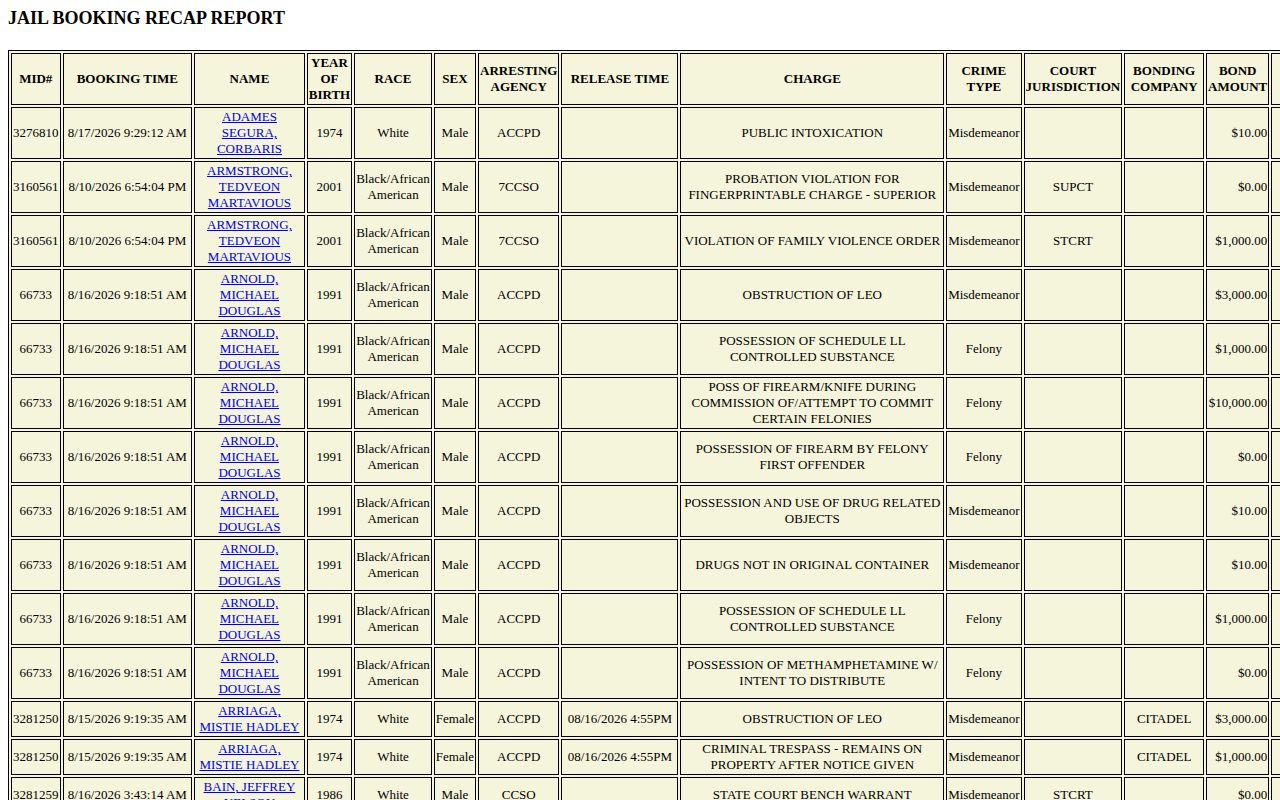Open ARNOLD link in the drugs not in original container row
The image size is (1280, 800).
click(249, 565)
